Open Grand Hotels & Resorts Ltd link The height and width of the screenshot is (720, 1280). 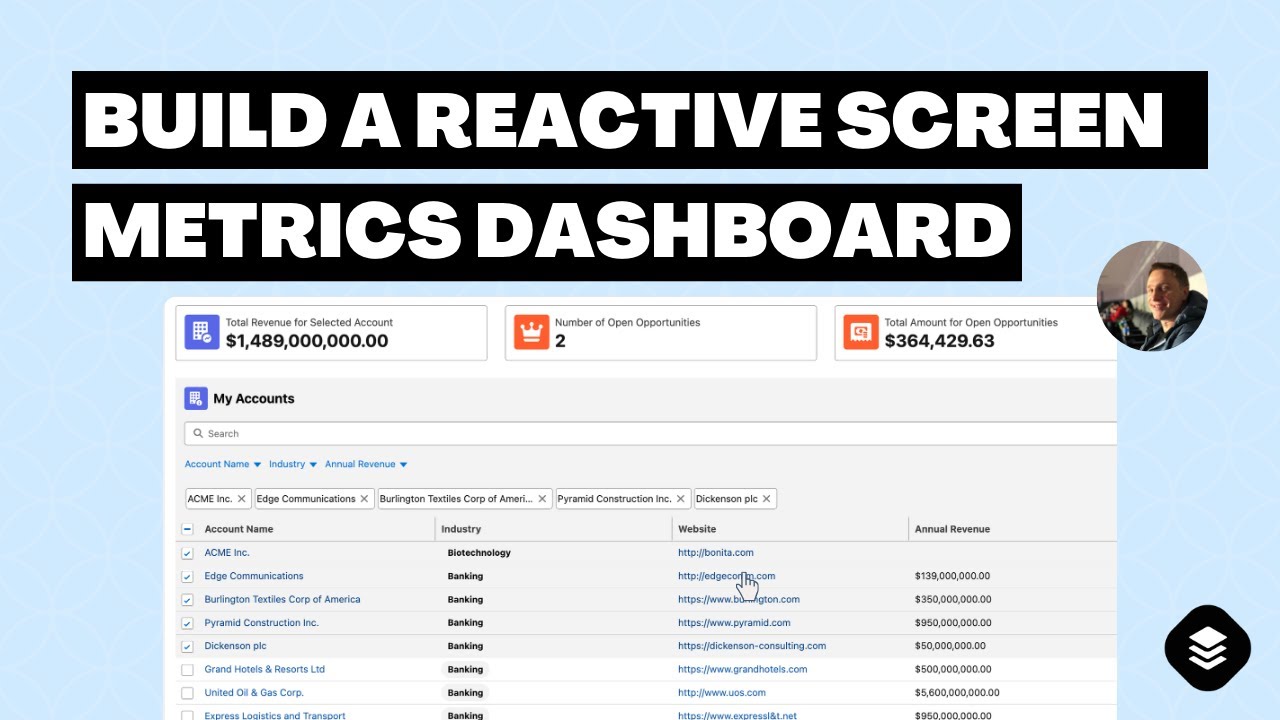click(265, 669)
